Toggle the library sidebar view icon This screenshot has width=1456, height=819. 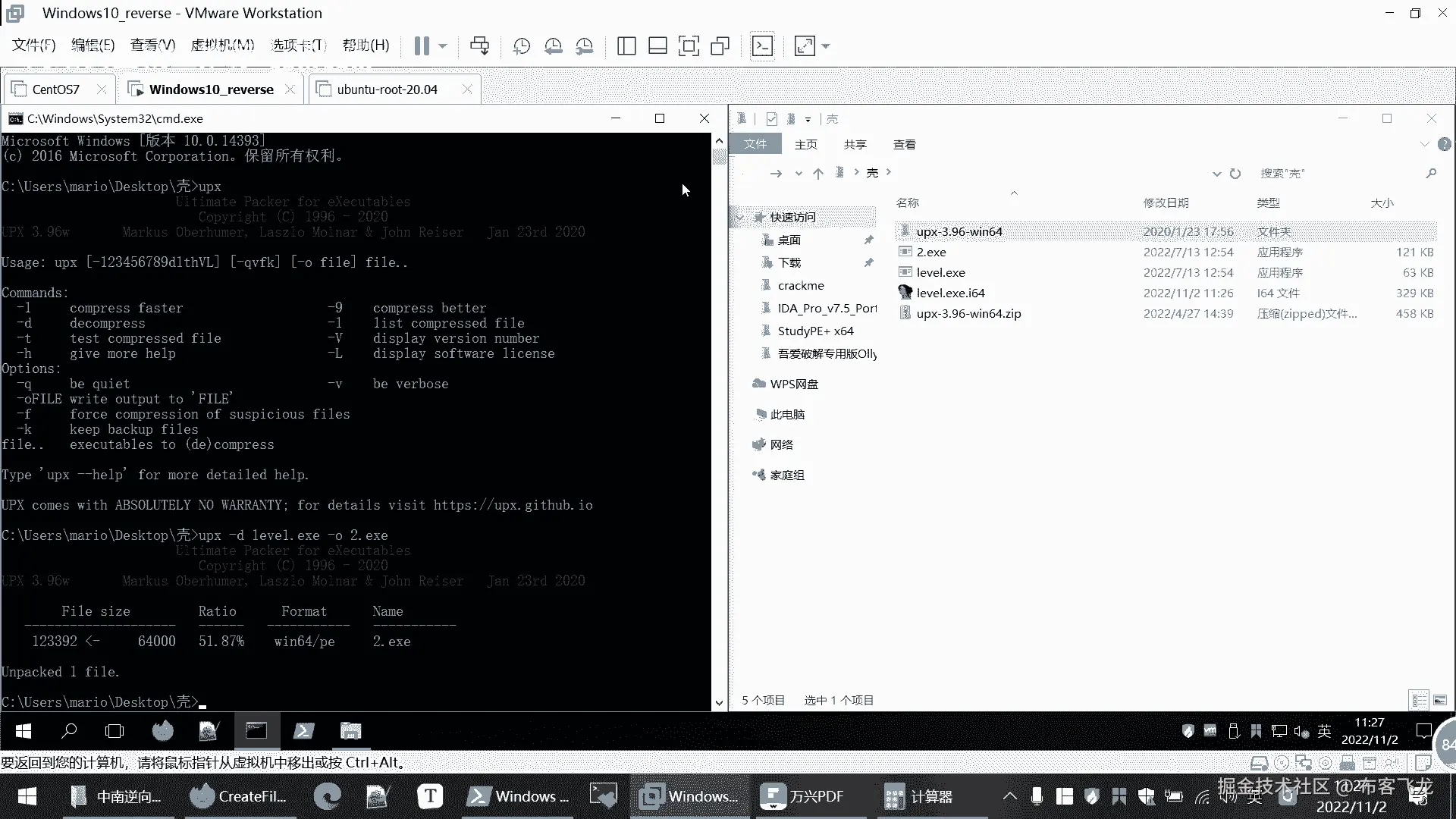click(626, 46)
